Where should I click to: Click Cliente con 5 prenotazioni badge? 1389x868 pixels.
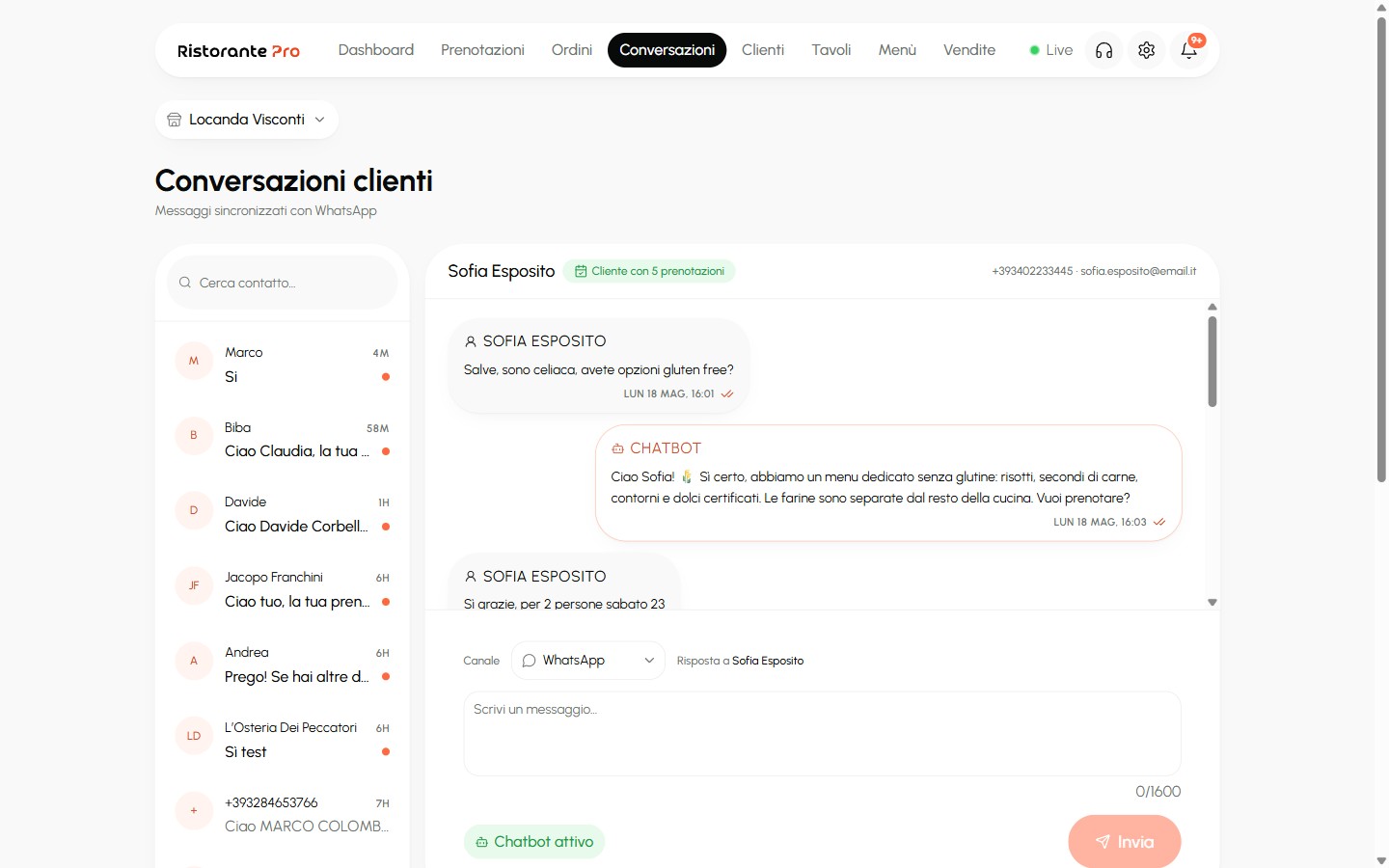click(649, 271)
